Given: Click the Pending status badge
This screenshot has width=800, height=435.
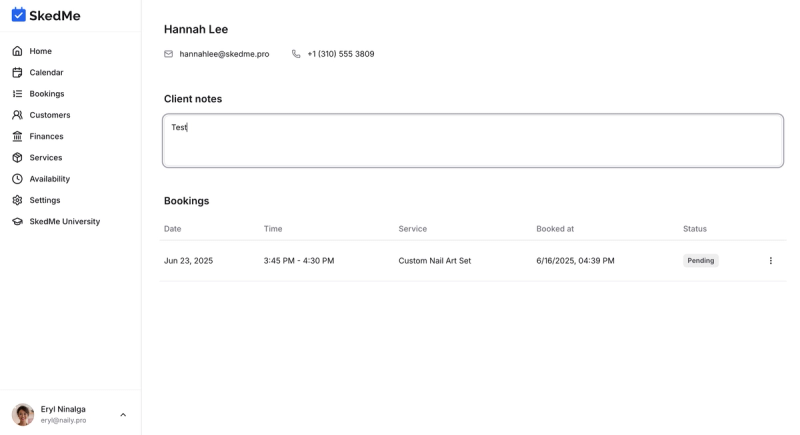Looking at the screenshot, I should [x=701, y=261].
